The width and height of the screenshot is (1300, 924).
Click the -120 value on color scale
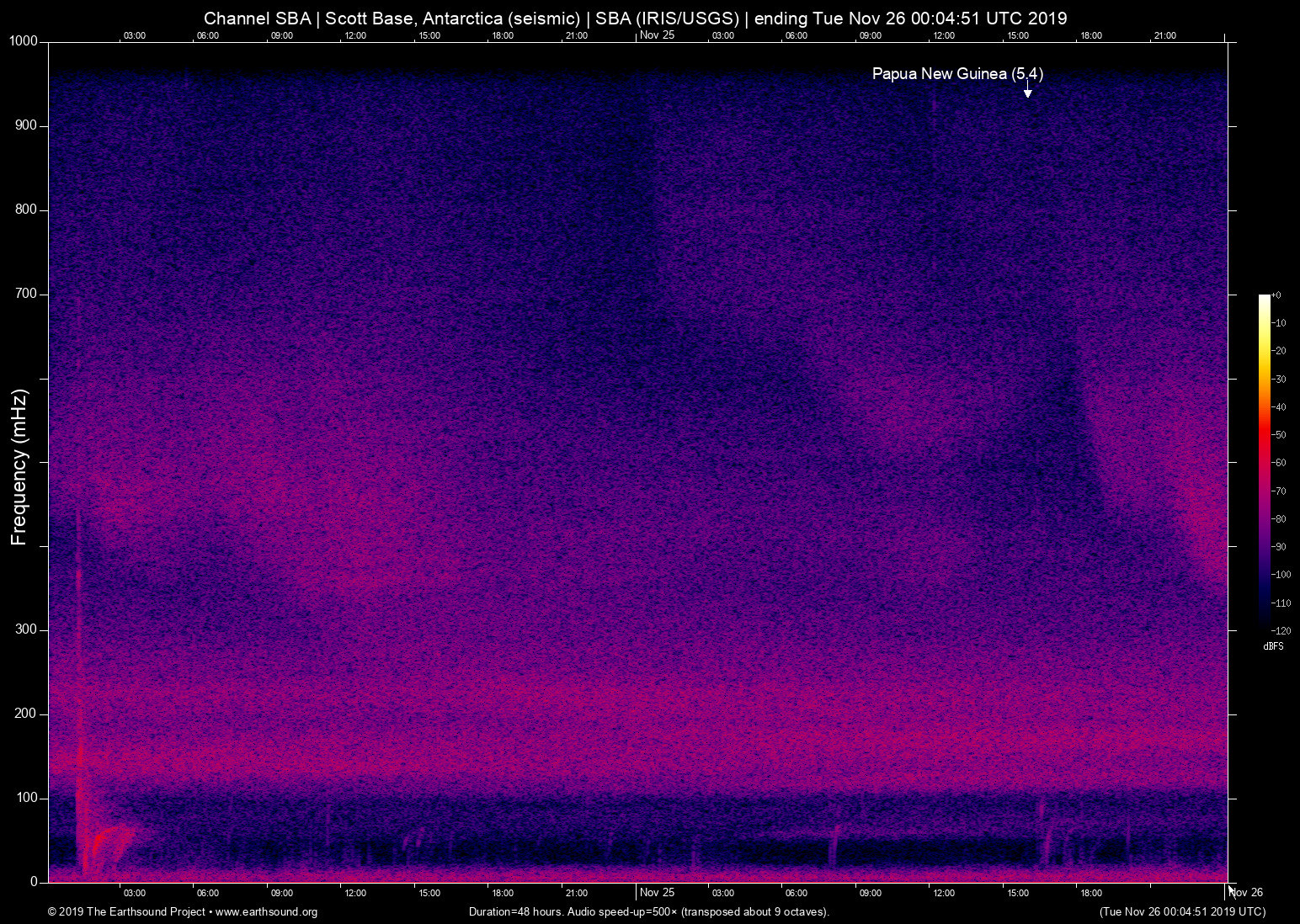[x=1281, y=631]
